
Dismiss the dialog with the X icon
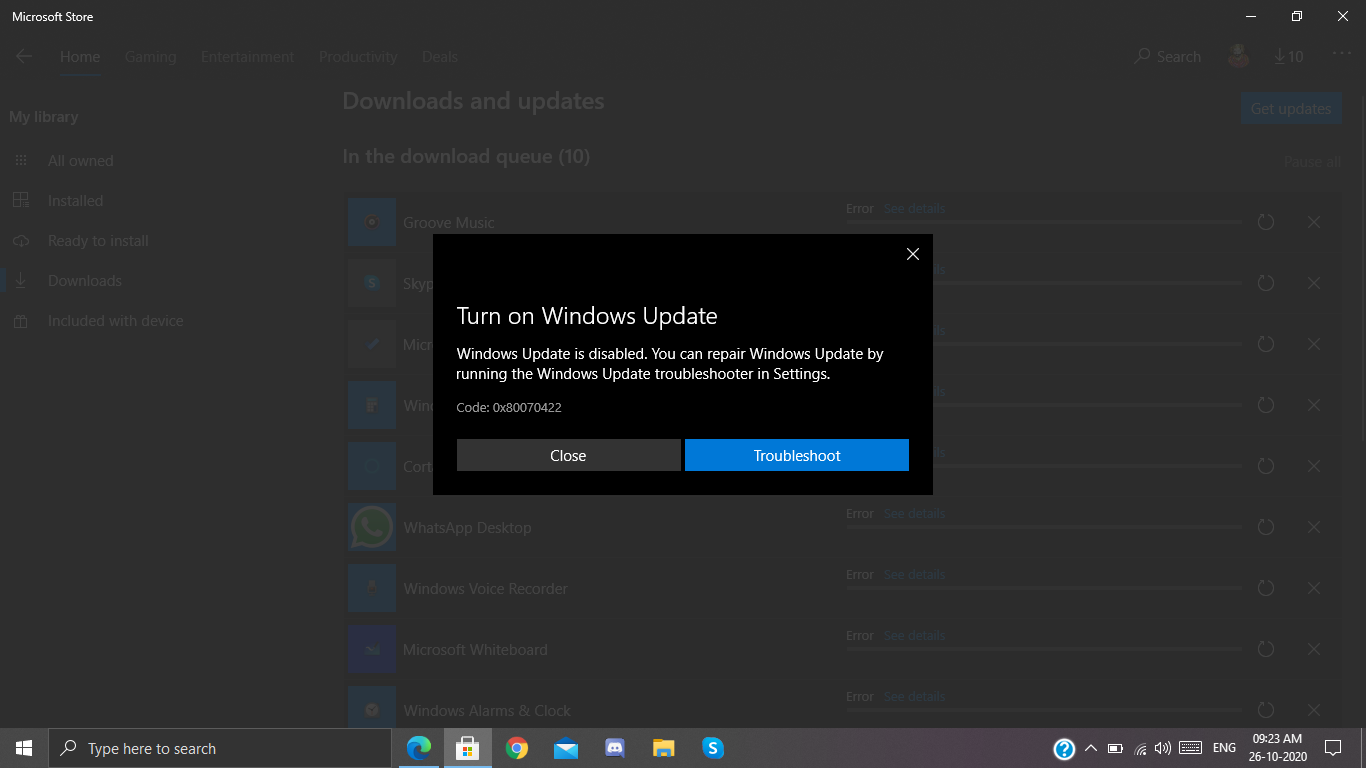tap(912, 254)
